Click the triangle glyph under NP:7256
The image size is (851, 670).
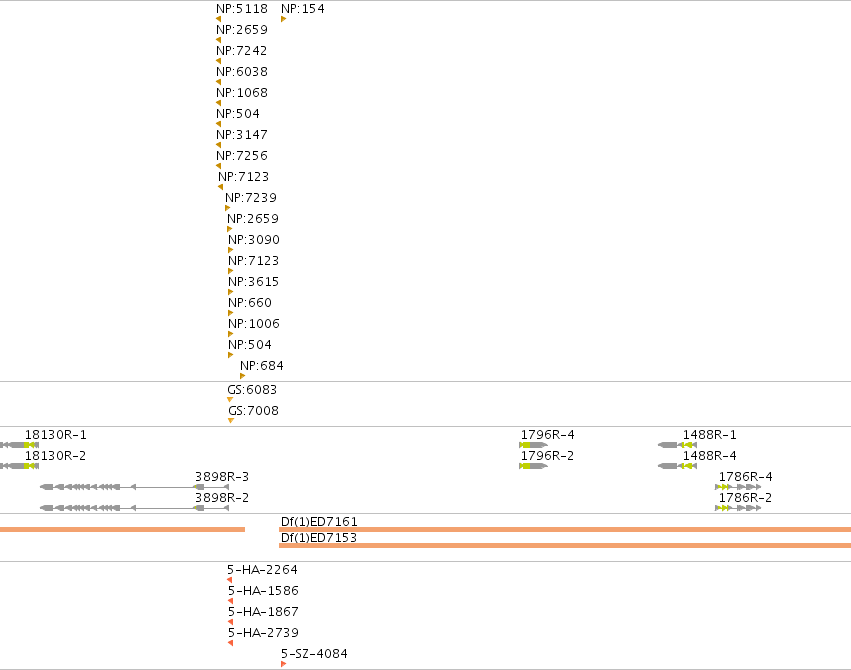click(x=219, y=166)
